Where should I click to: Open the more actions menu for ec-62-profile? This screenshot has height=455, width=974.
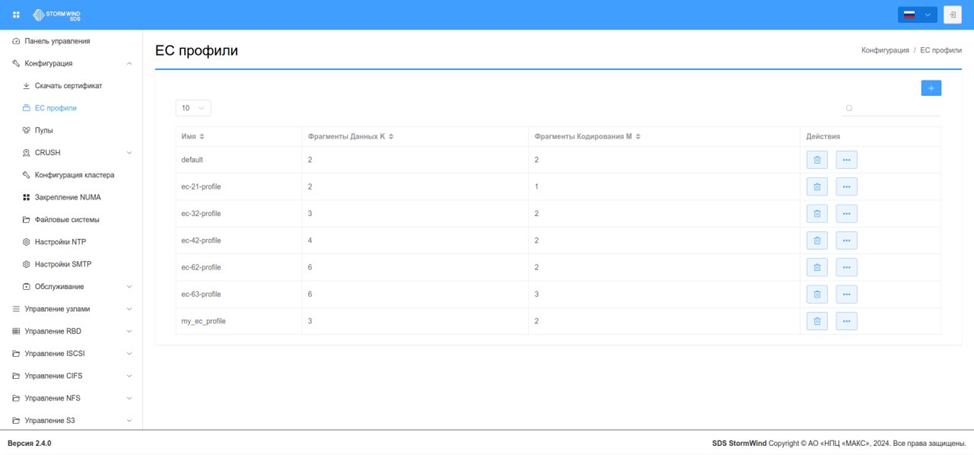click(846, 267)
